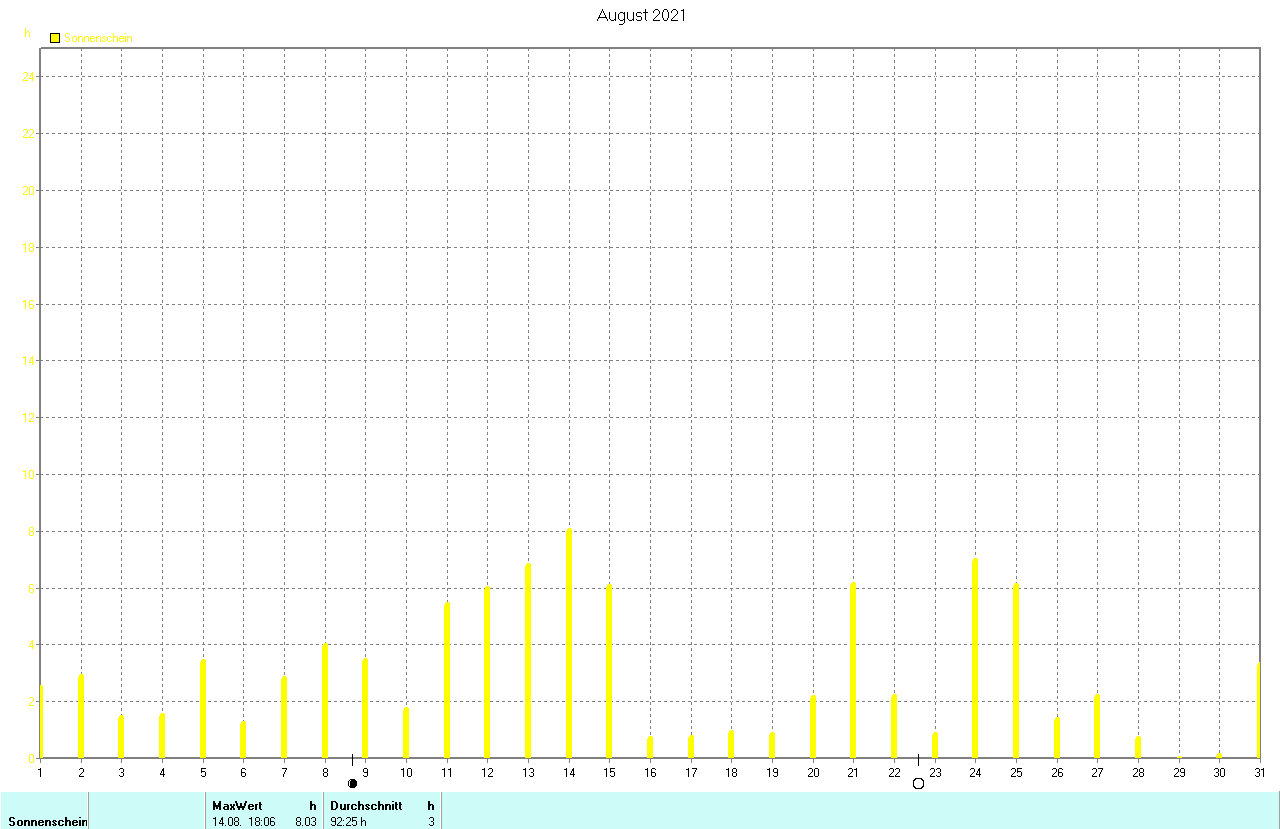Viewport: 1280px width, 829px height.
Task: Select the bar for day 22
Action: point(894,726)
